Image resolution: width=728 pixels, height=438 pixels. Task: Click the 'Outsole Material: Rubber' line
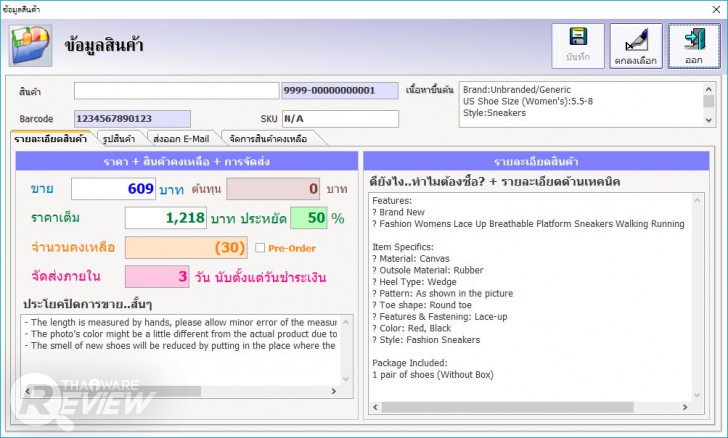tap(428, 270)
